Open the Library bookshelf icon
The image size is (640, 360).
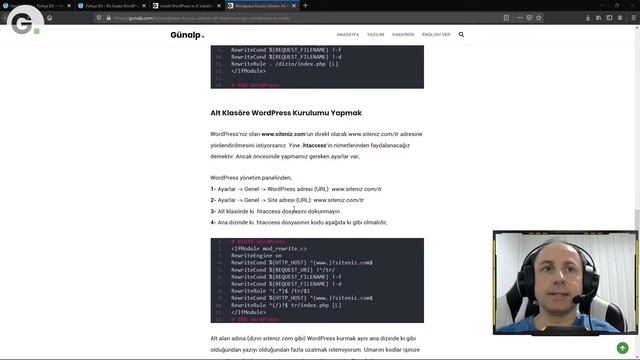tap(598, 18)
